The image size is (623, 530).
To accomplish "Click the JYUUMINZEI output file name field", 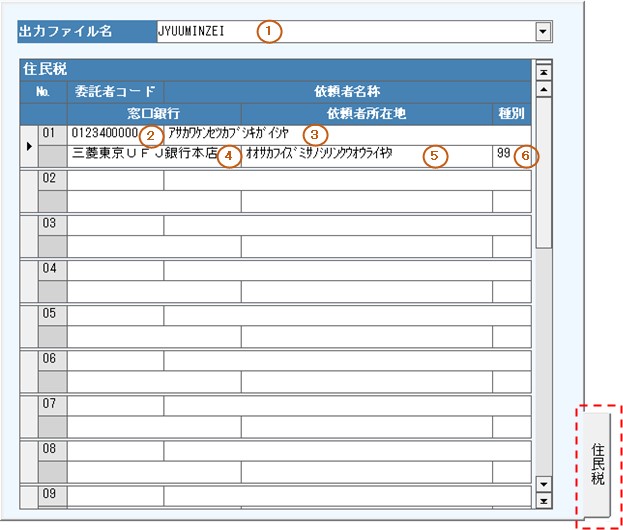I will point(340,32).
